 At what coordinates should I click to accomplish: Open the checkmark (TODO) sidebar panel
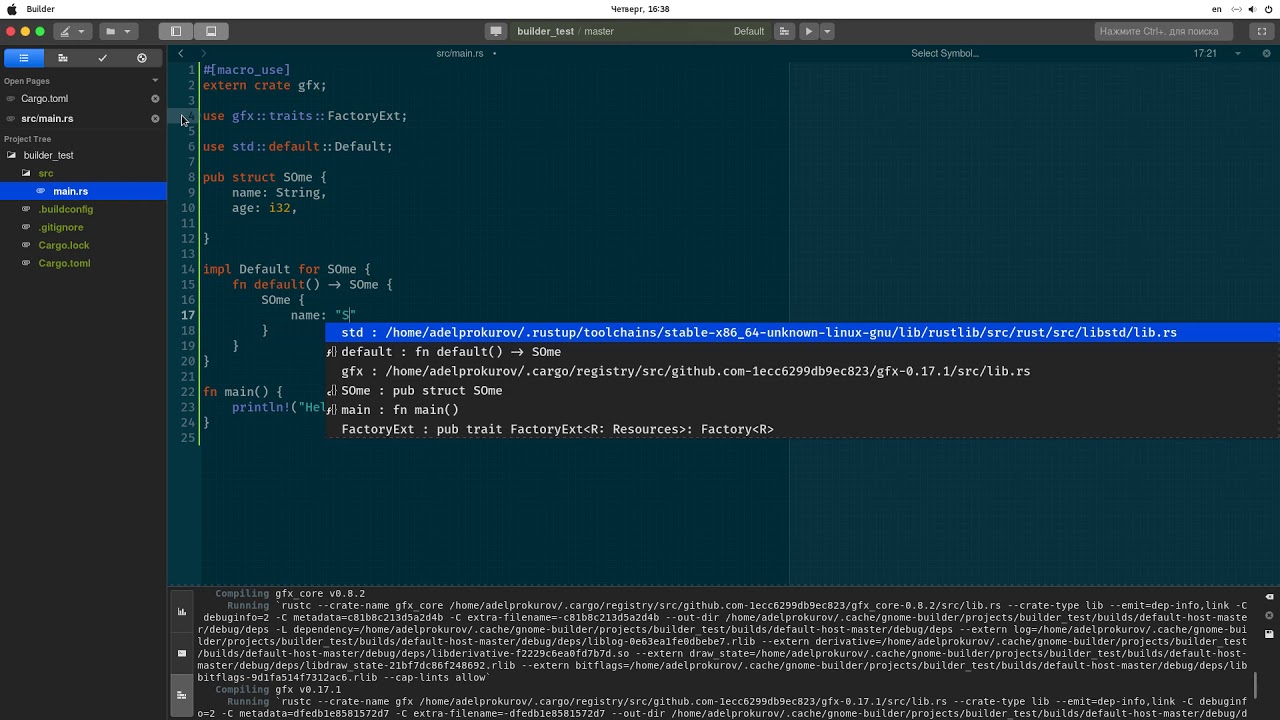102,58
